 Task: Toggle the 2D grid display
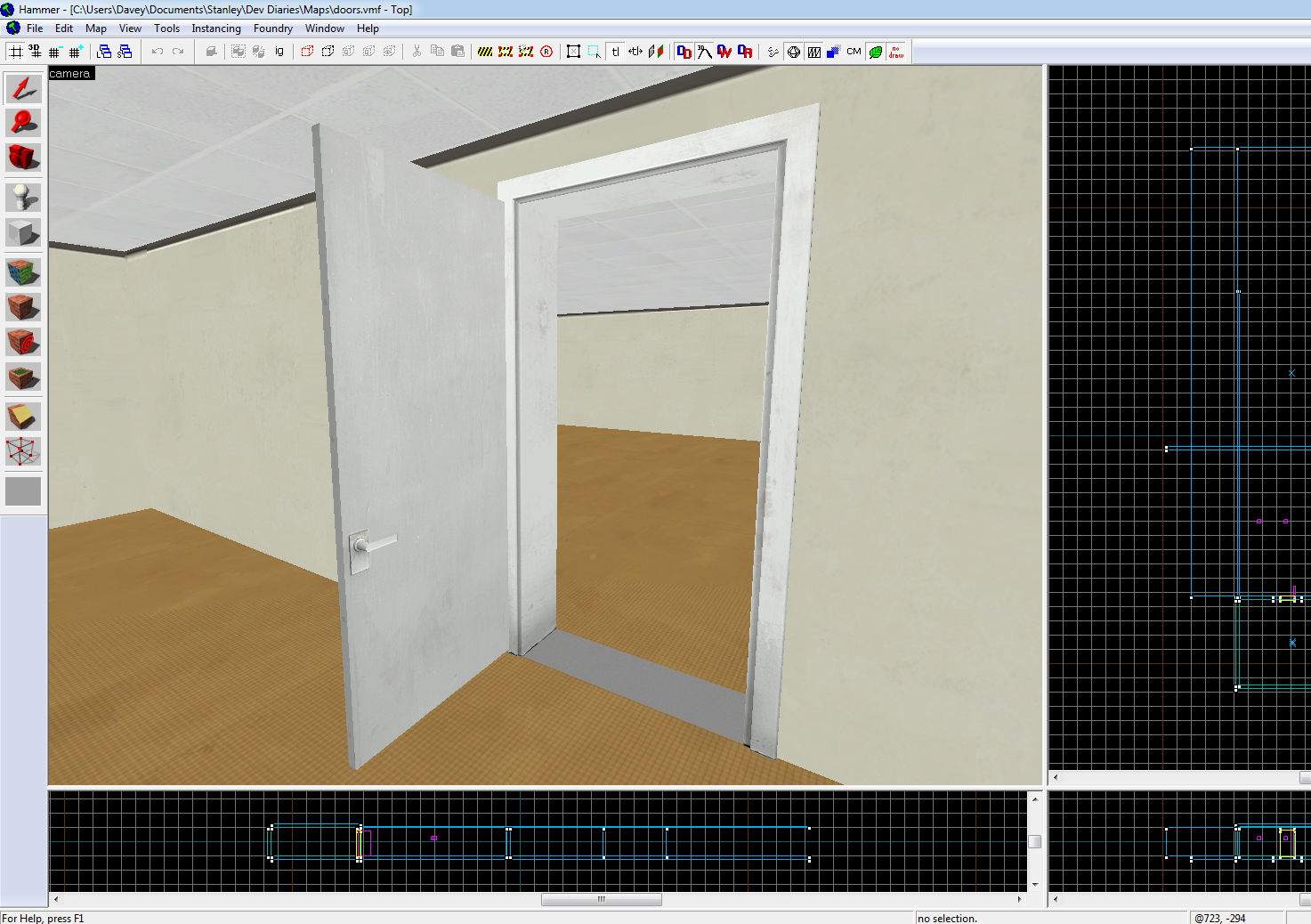coord(15,52)
